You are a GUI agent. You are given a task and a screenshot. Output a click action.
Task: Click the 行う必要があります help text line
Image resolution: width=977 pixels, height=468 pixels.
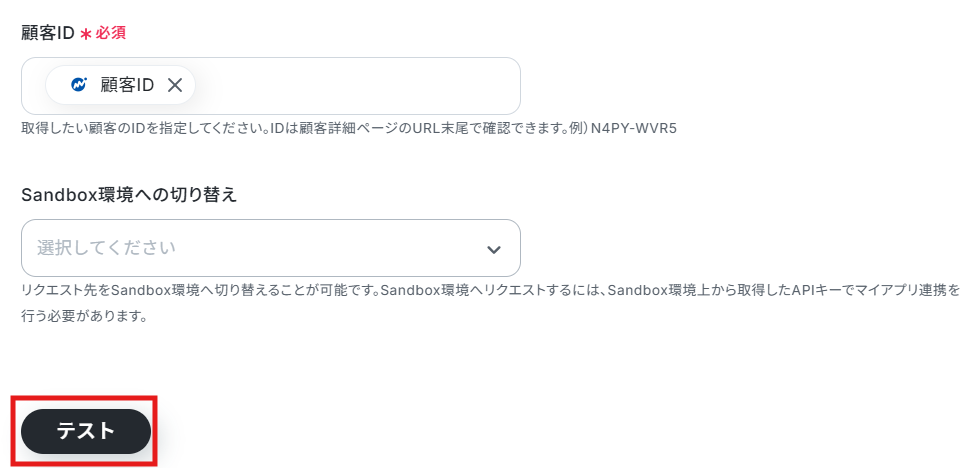tap(83, 316)
